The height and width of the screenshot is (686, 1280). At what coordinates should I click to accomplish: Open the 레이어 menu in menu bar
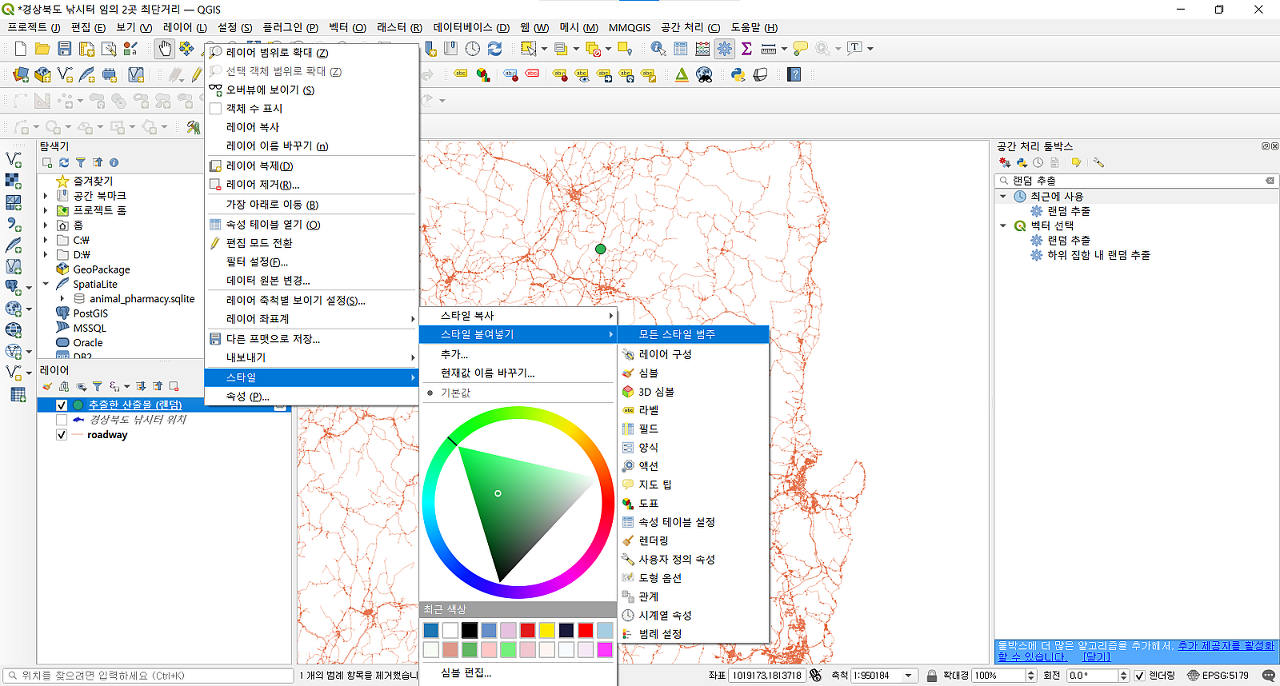click(185, 27)
